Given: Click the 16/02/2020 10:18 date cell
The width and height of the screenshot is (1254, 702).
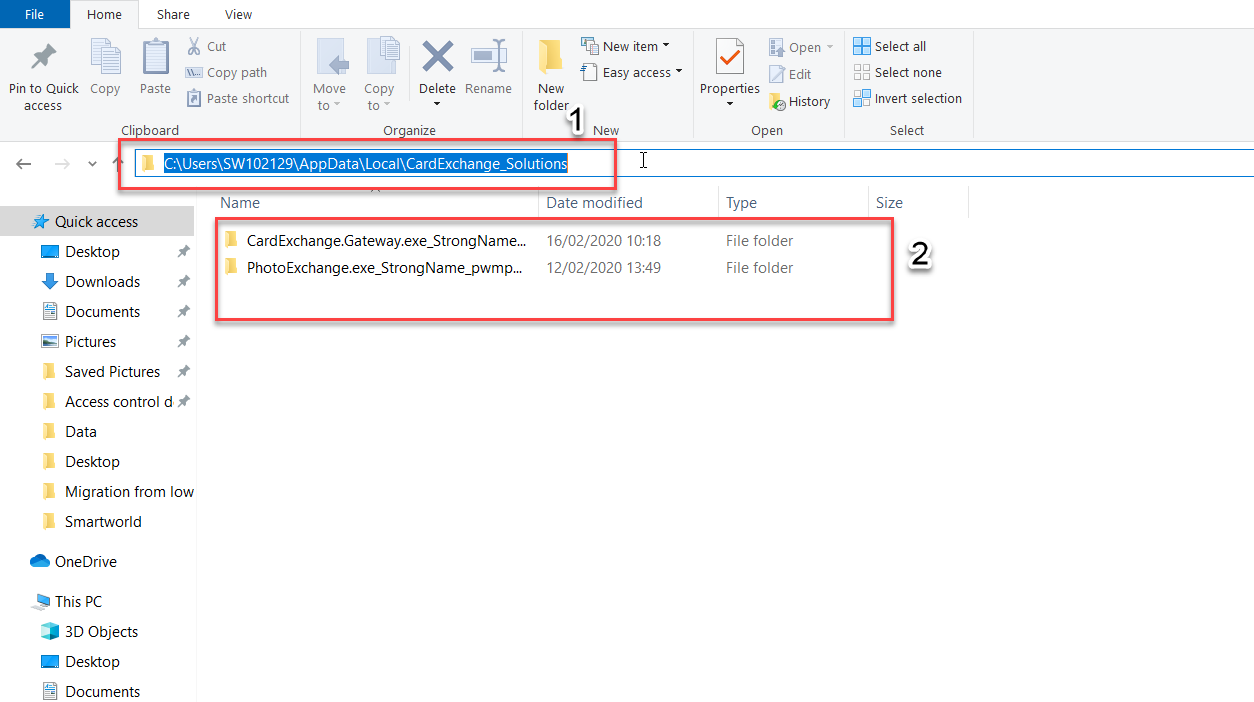Looking at the screenshot, I should click(x=603, y=240).
